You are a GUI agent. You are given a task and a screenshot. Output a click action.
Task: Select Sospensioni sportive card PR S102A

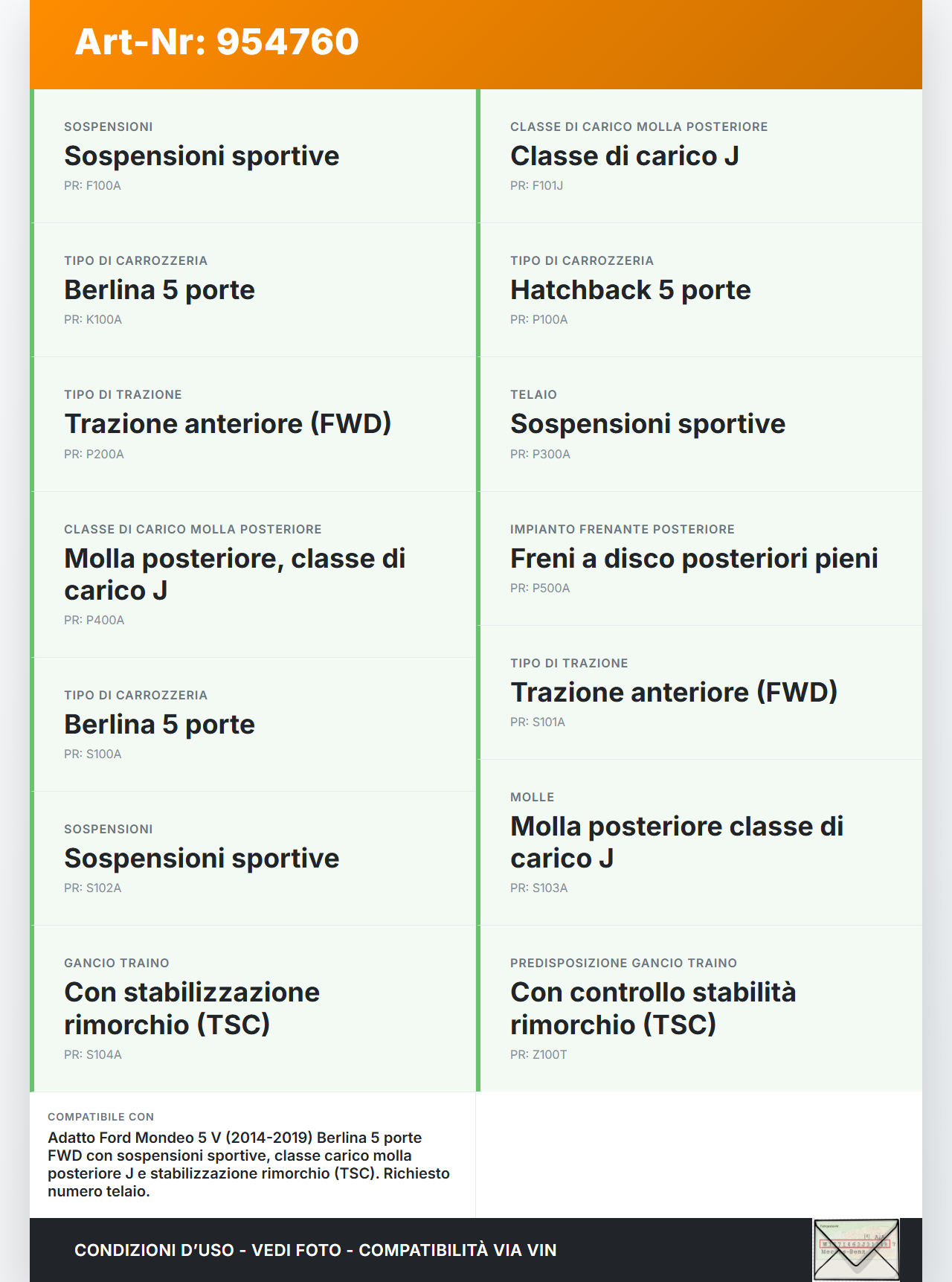254,859
